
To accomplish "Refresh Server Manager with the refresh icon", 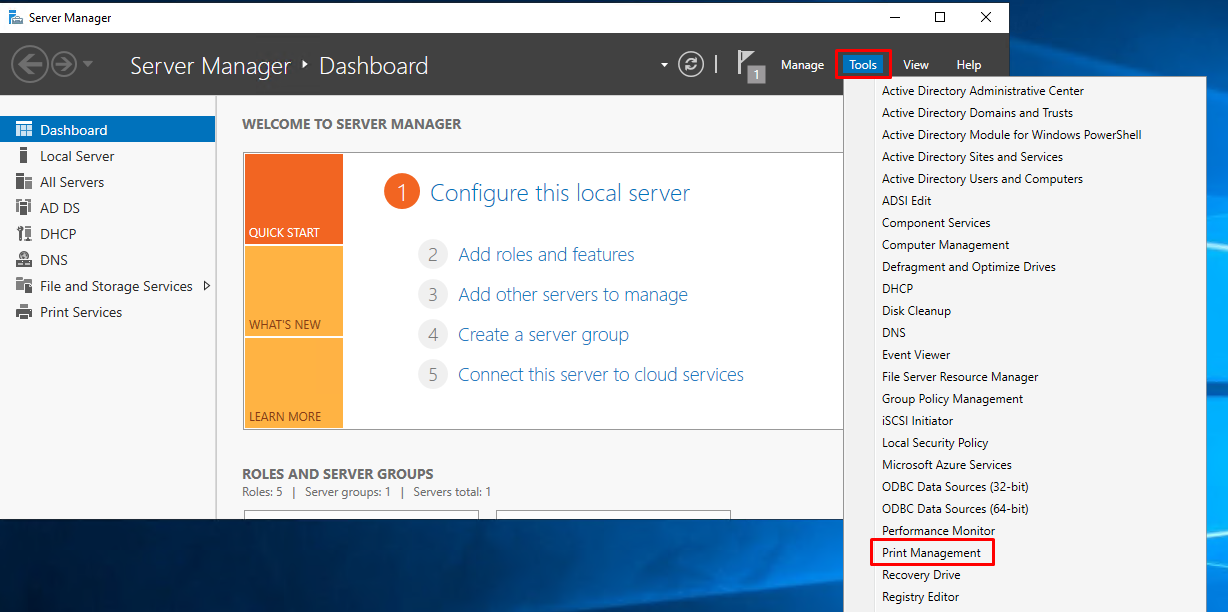I will [x=691, y=63].
